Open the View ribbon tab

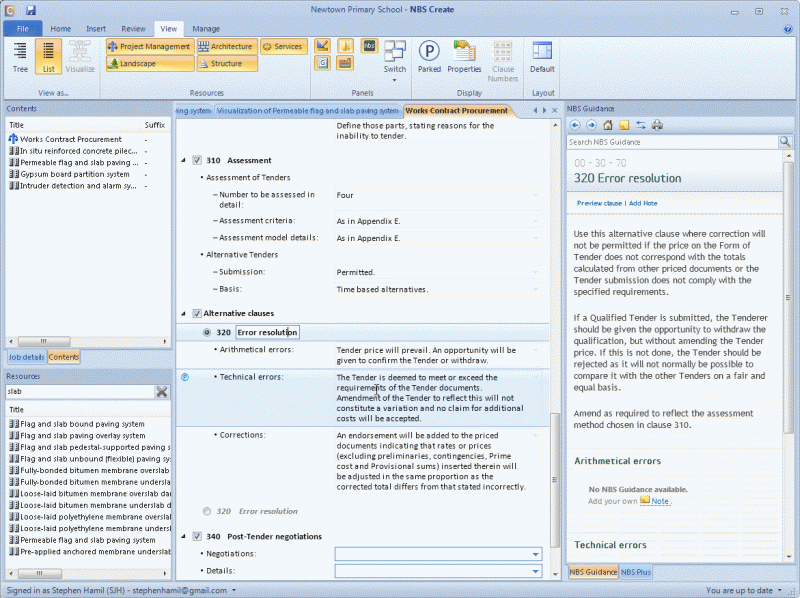[x=168, y=28]
